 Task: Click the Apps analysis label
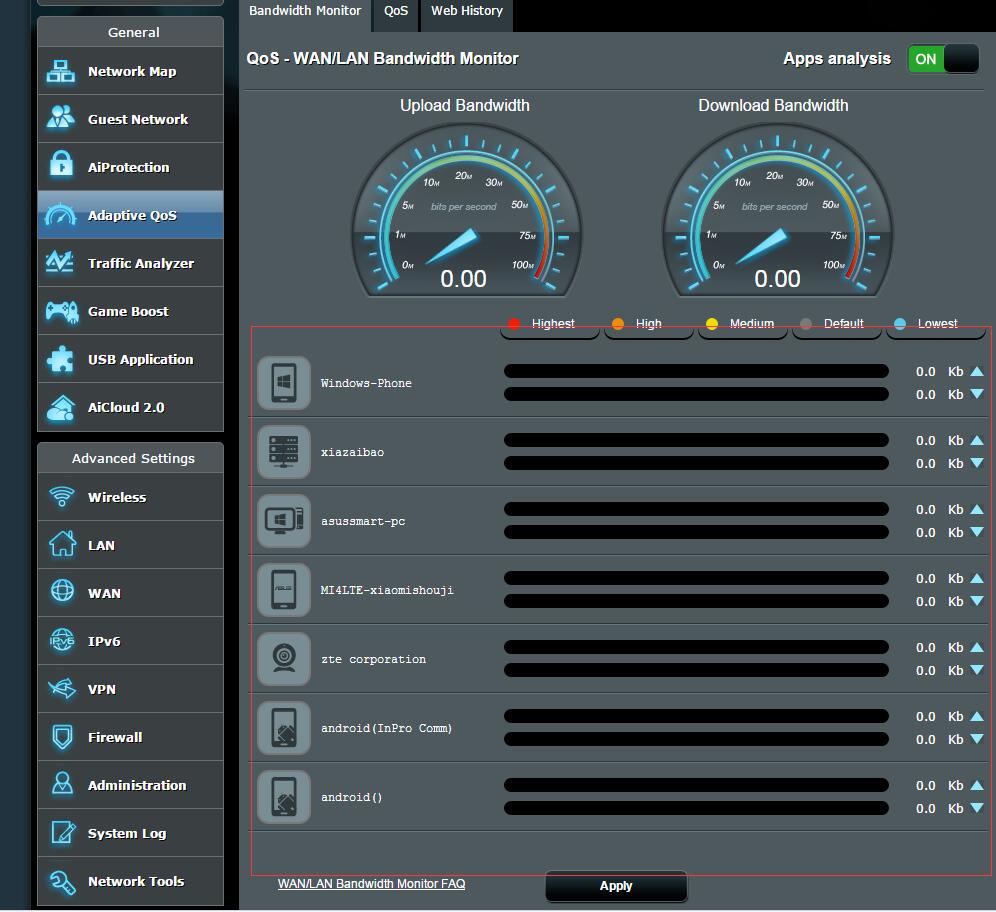837,58
